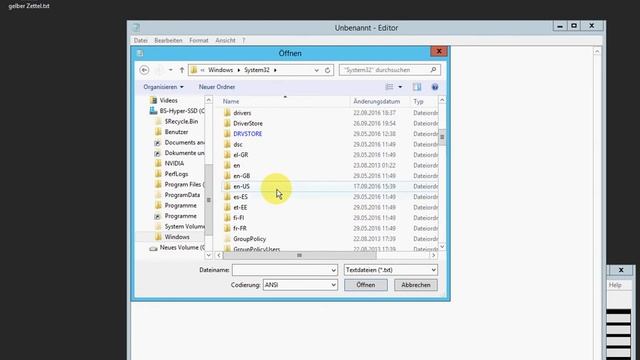Open the Editor window's system menu icon
Viewport: 640px width, 360px height.
tap(136, 28)
